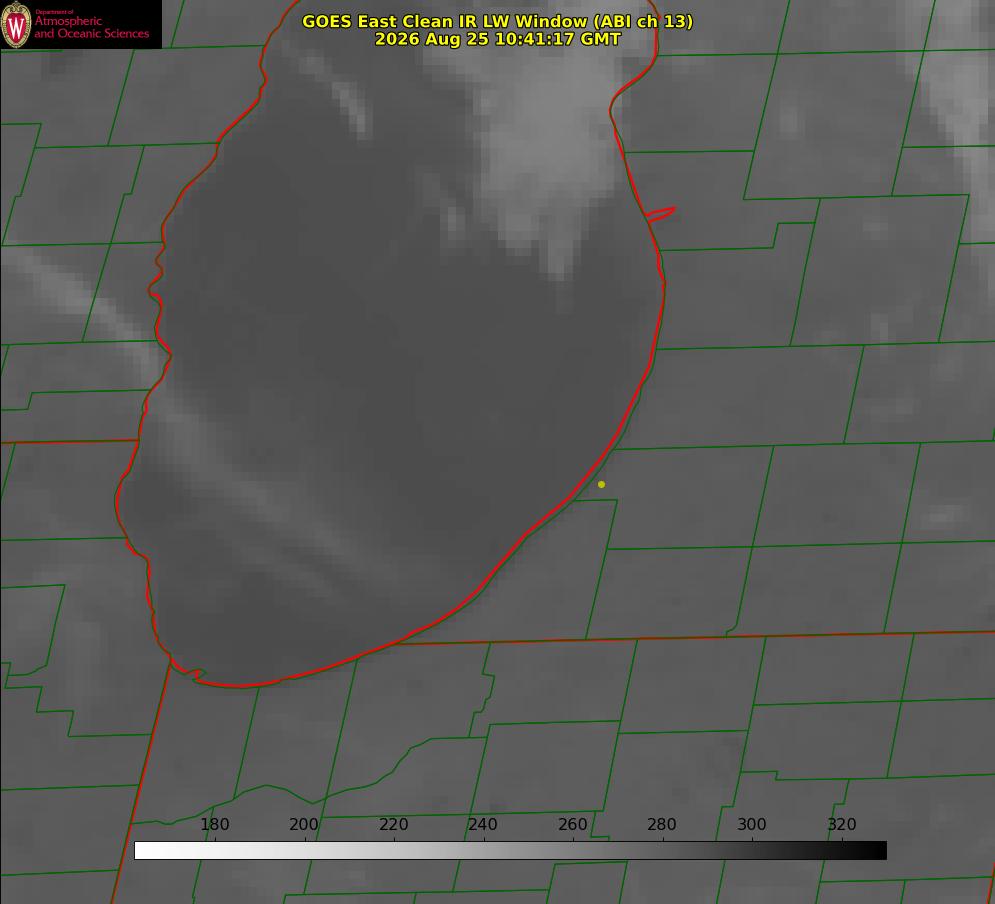995x904 pixels.
Task: Click the red harbor notch on the southwestern shore
Action: click(x=189, y=672)
